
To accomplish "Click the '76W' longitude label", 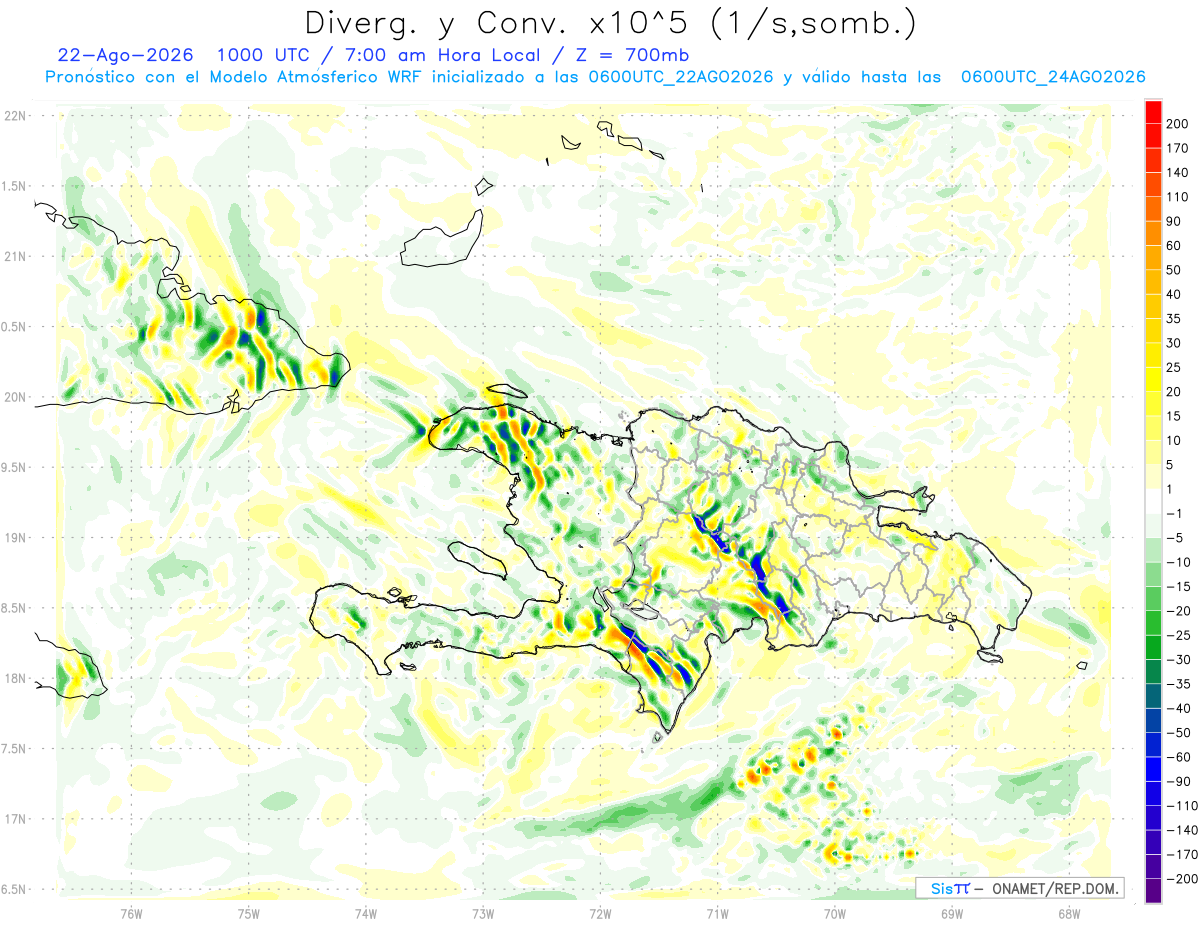I will pyautogui.click(x=131, y=913).
